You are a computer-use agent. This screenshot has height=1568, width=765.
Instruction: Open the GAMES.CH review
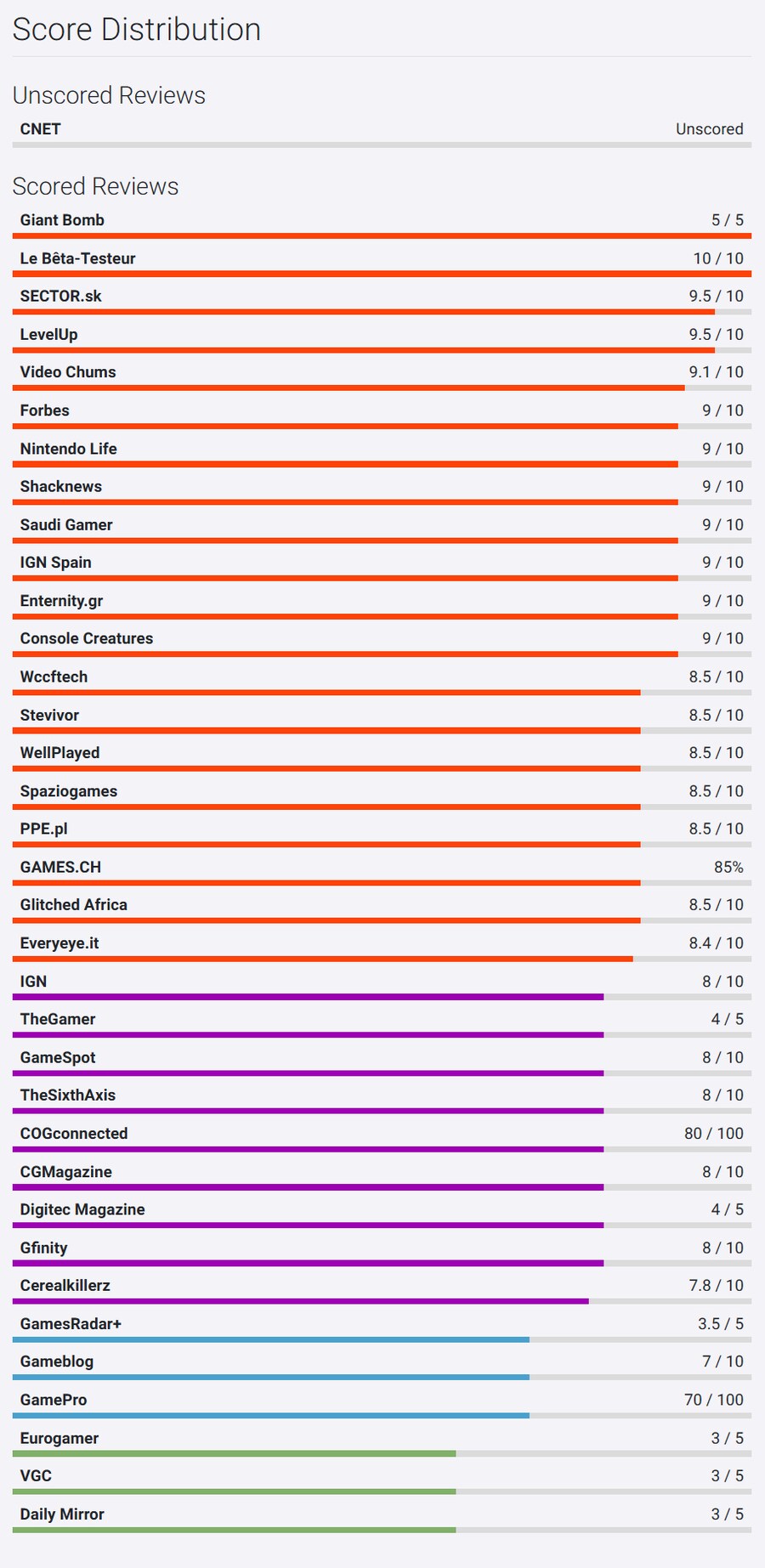[60, 867]
